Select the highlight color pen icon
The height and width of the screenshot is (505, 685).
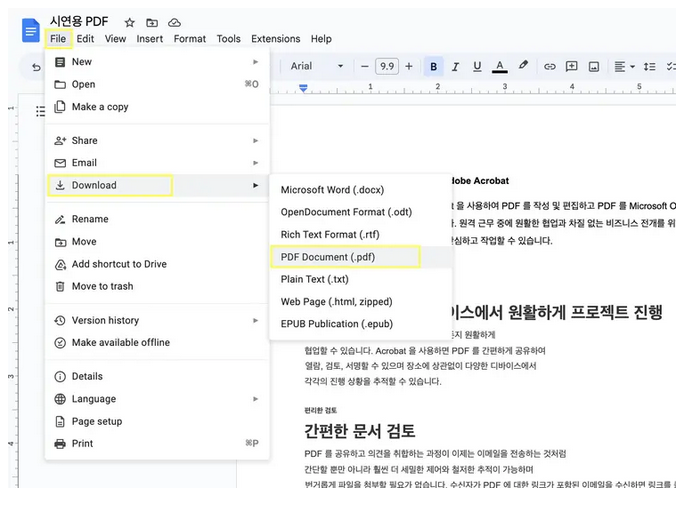click(x=523, y=67)
